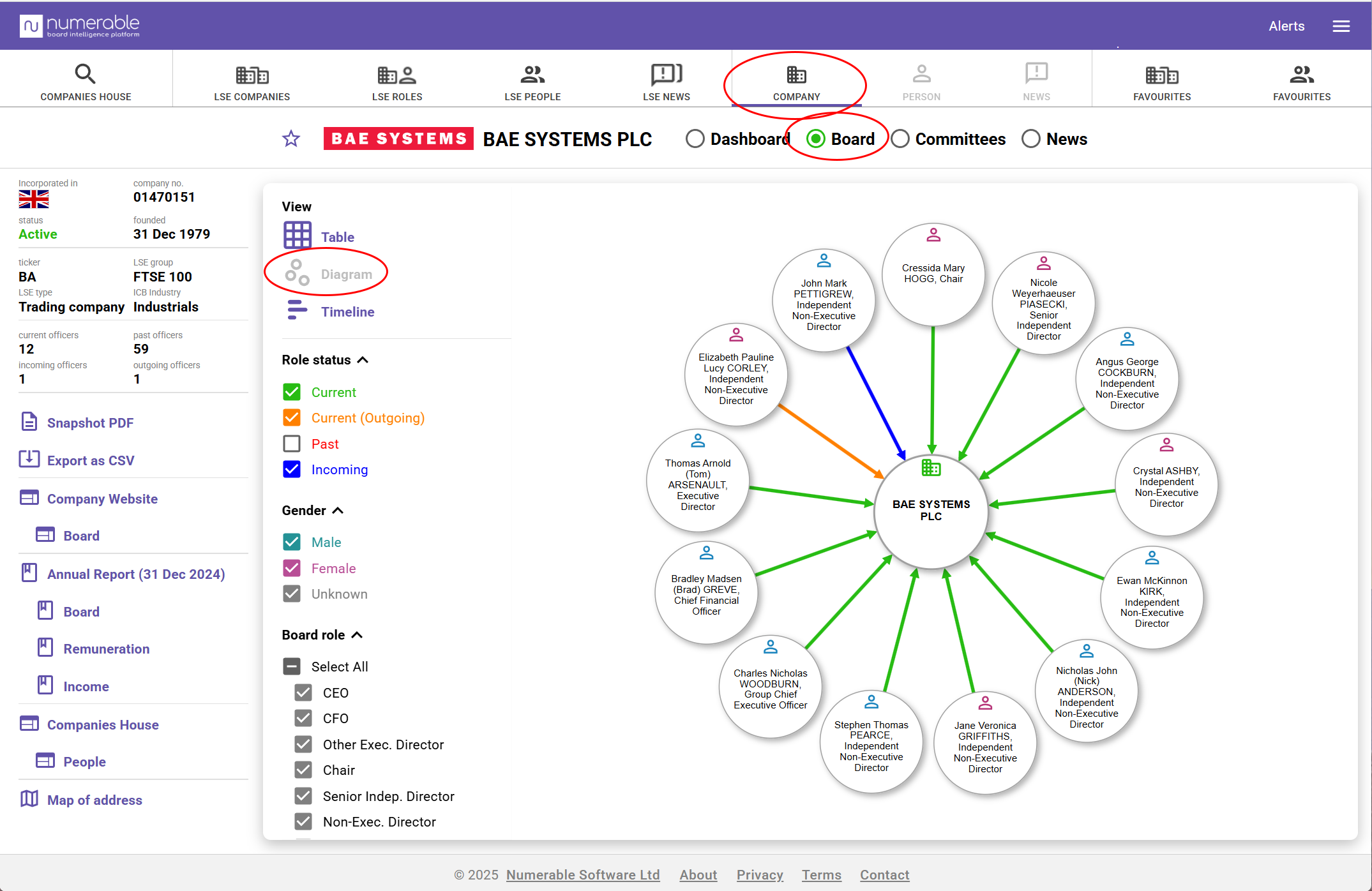Click the Snapshot PDF document icon
The width and height of the screenshot is (1372, 891).
pyautogui.click(x=29, y=422)
